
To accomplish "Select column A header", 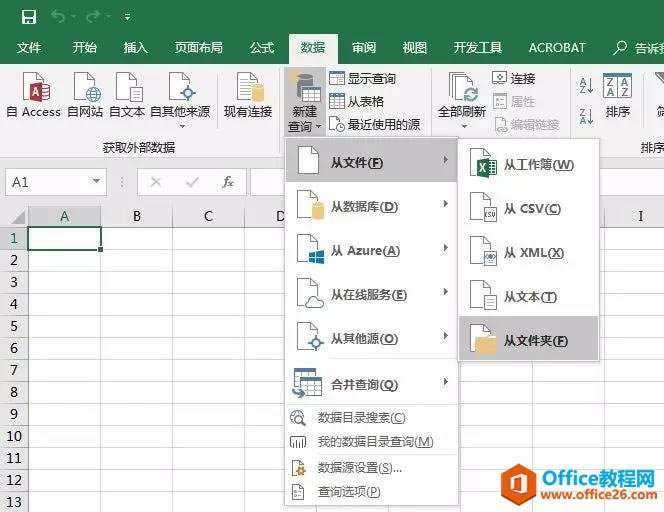I will click(x=64, y=216).
